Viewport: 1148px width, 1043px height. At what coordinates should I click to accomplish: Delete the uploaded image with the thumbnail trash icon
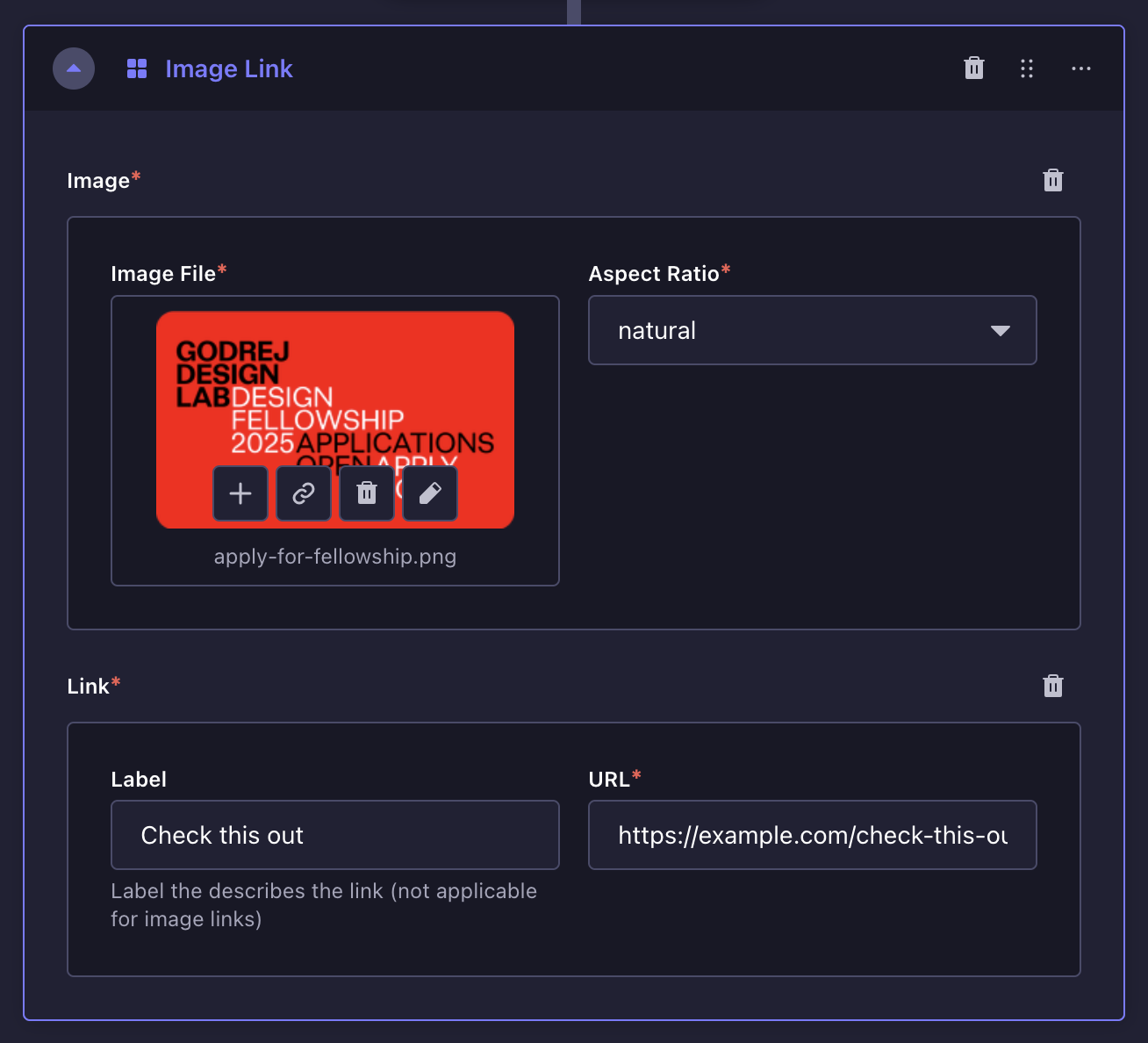(x=367, y=493)
